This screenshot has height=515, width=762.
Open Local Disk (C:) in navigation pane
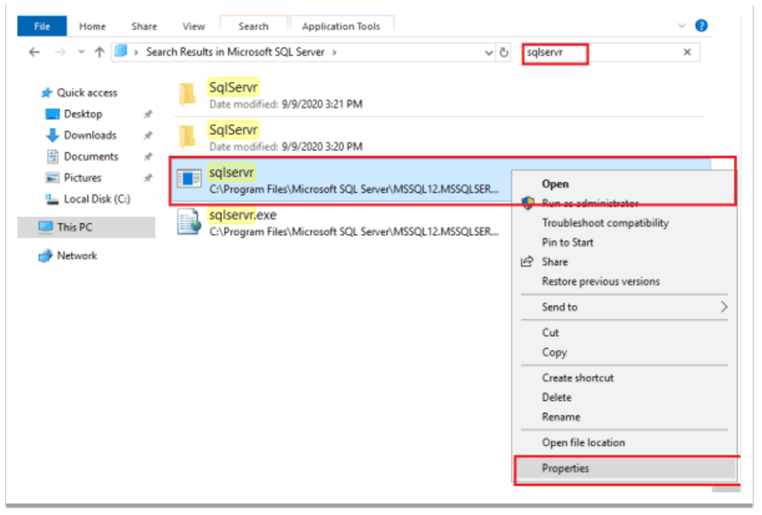[x=97, y=199]
